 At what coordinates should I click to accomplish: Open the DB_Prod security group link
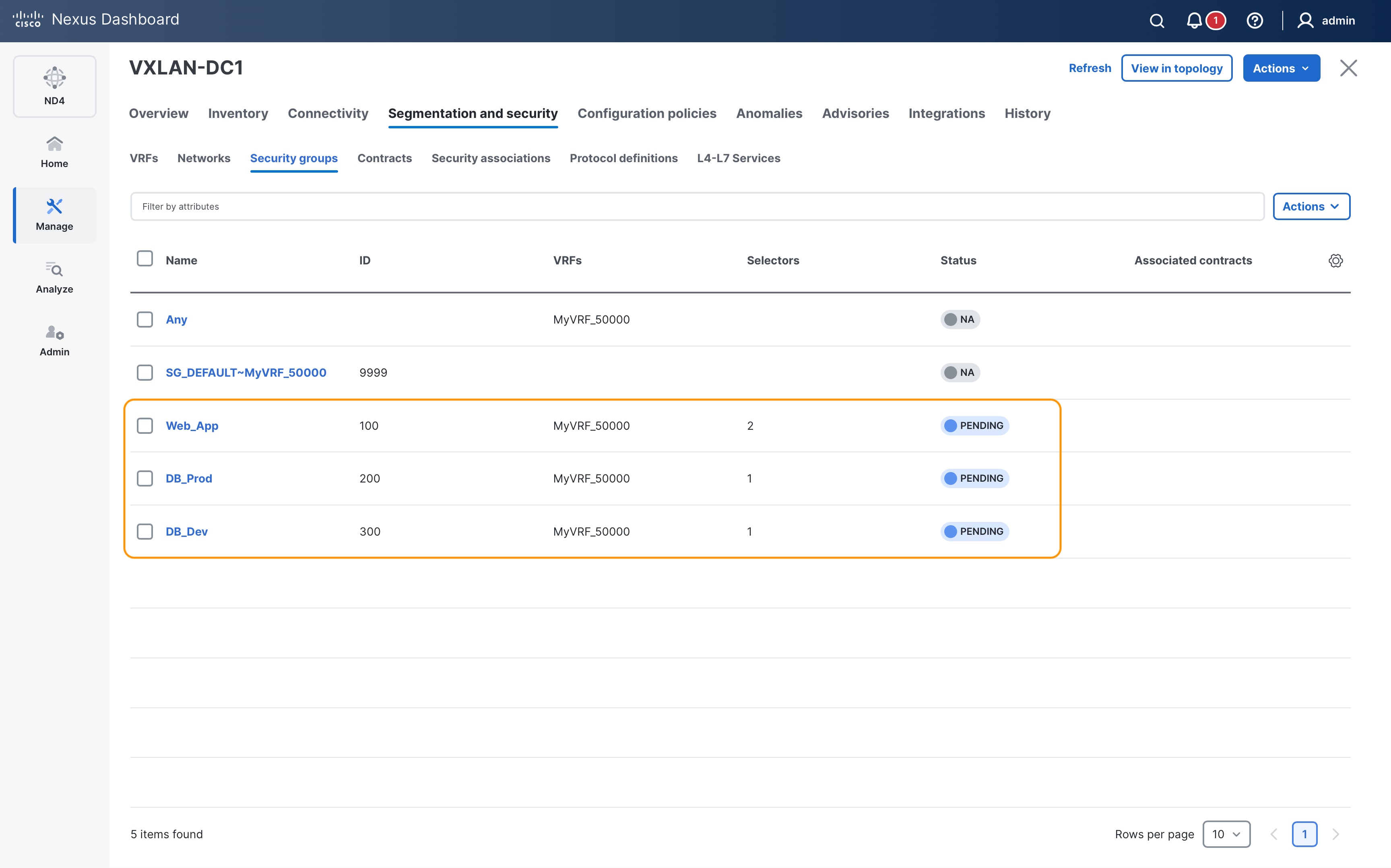pos(189,478)
